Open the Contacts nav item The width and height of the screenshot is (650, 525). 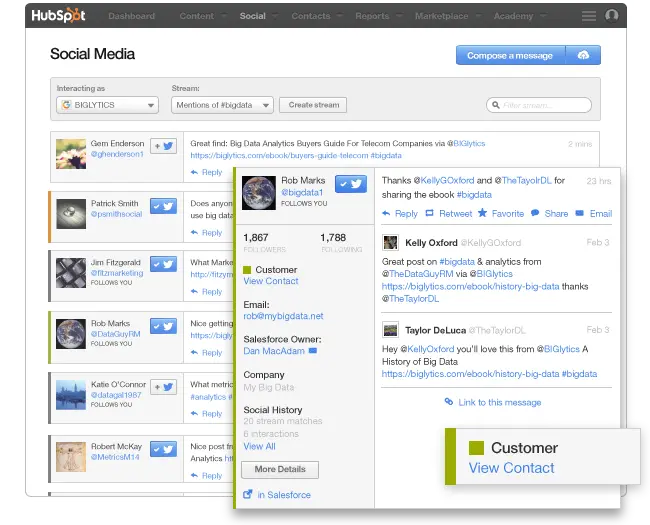click(310, 16)
